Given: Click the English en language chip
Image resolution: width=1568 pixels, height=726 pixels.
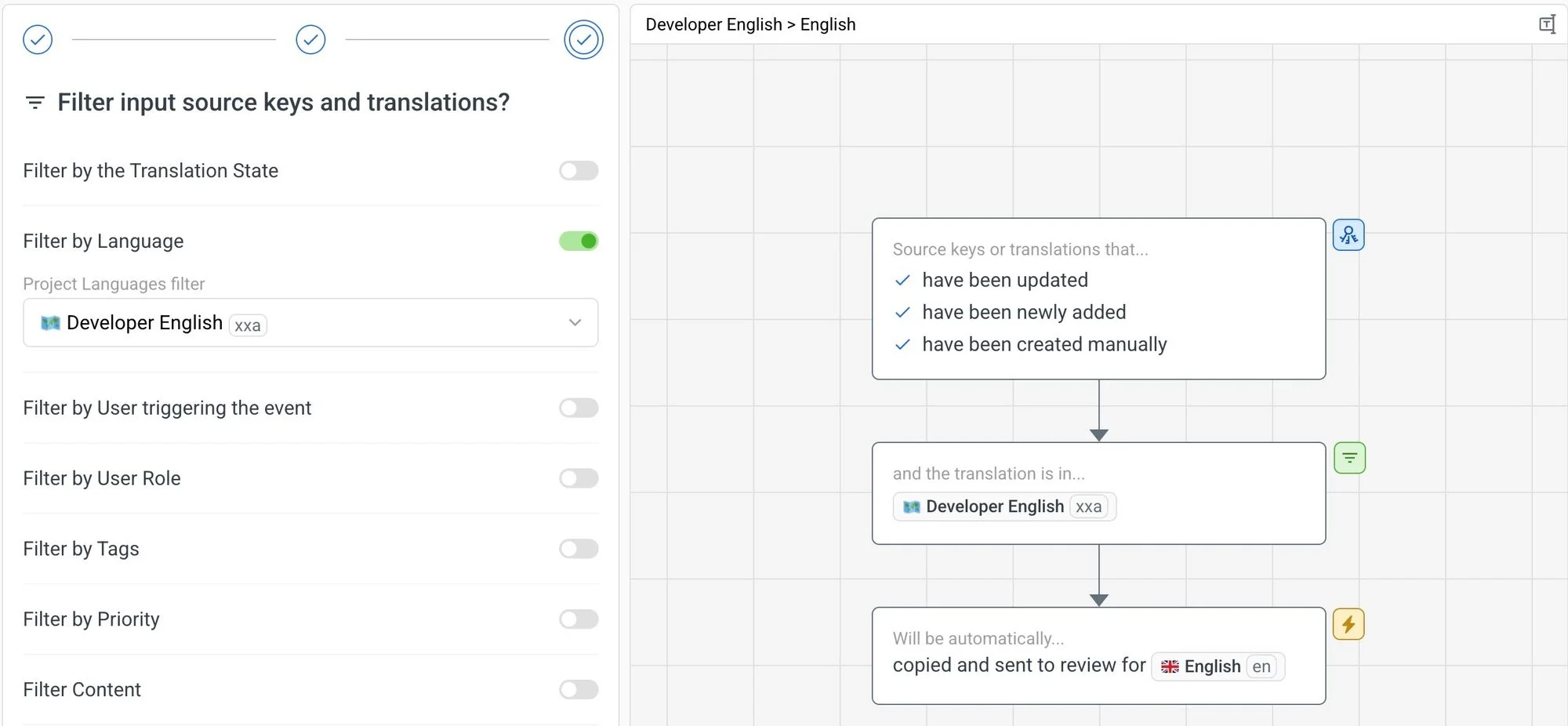Looking at the screenshot, I should tap(1218, 666).
